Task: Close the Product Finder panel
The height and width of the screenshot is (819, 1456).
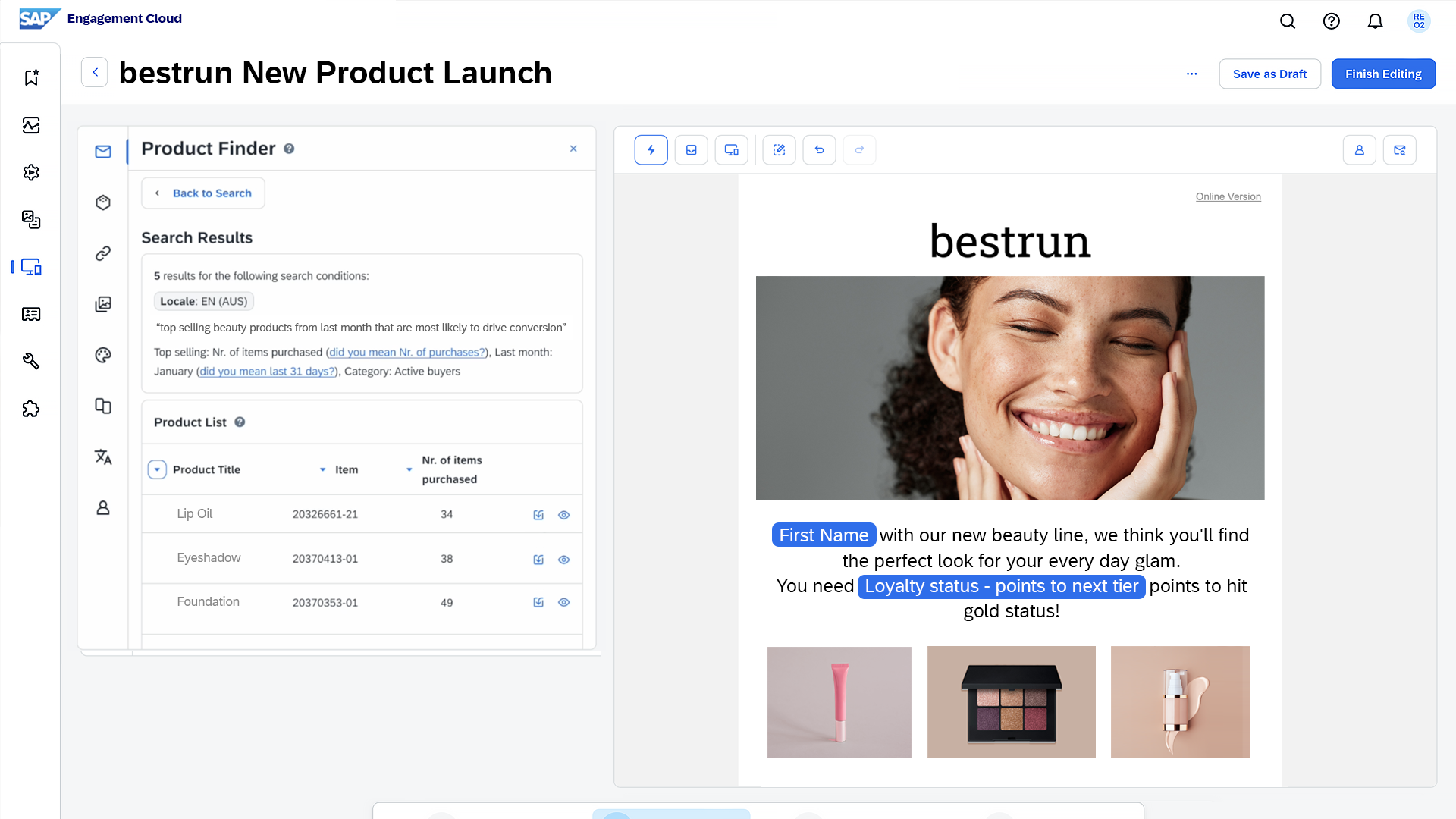Action: point(573,149)
